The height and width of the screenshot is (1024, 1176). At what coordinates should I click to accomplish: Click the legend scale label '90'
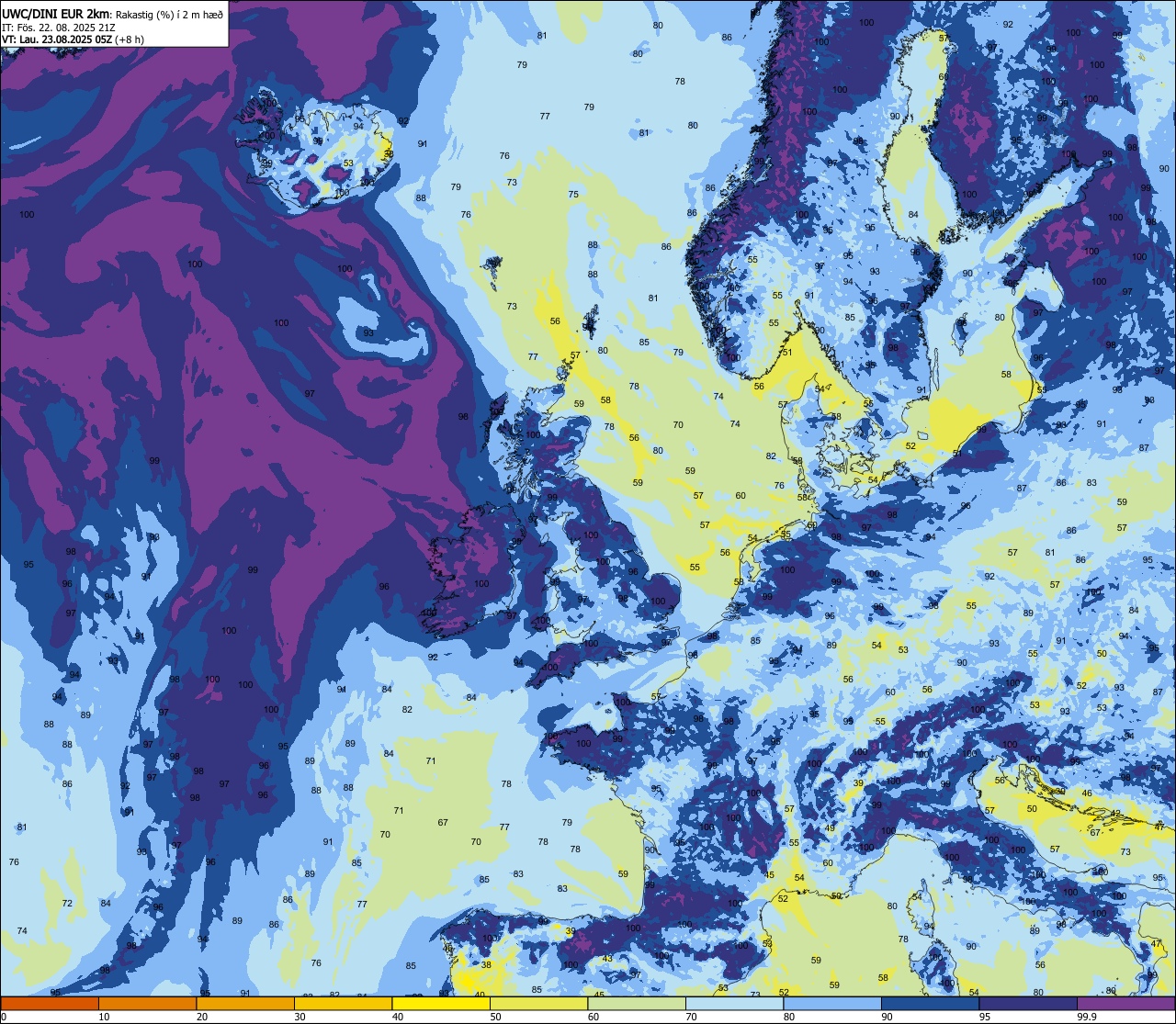click(887, 1017)
